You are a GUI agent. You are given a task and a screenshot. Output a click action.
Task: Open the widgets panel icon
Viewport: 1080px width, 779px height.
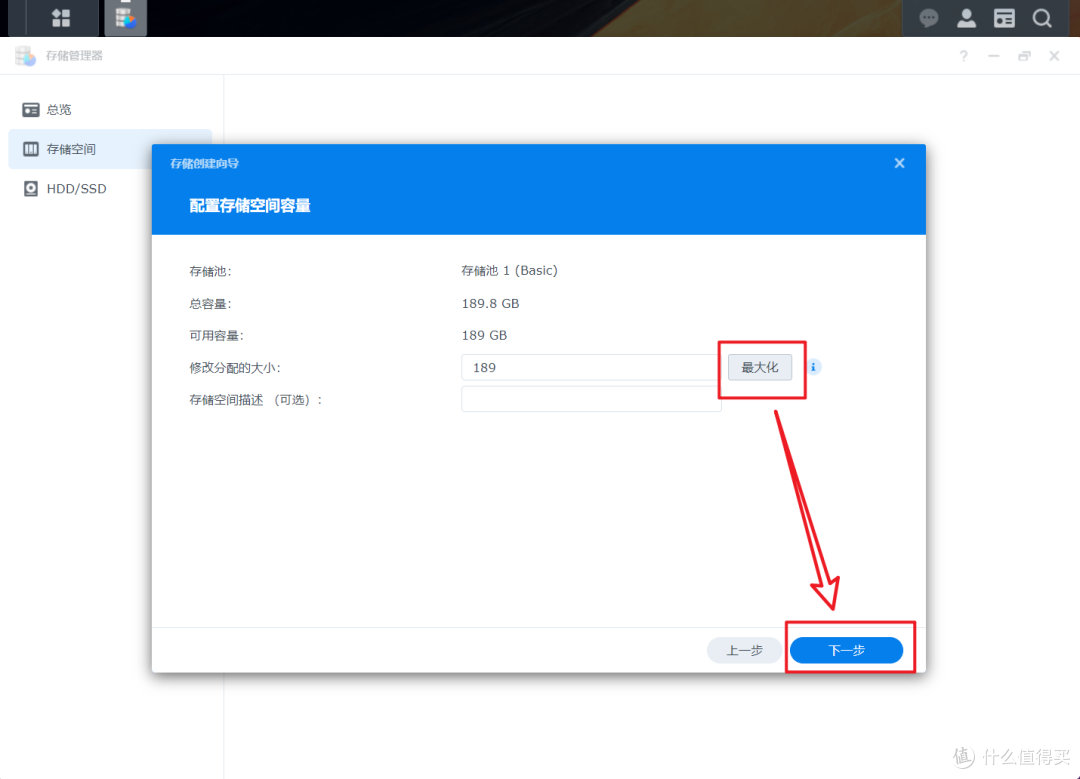click(x=1004, y=17)
